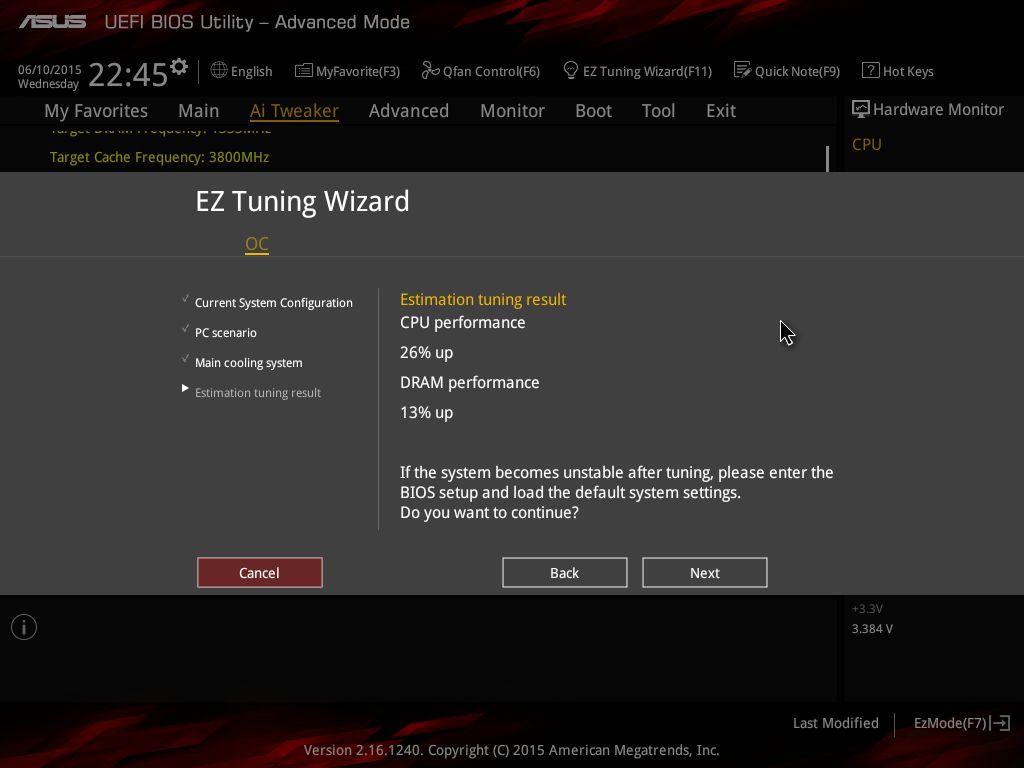Switch to the Main tab
Screen dimensions: 1024x768
coord(199,111)
